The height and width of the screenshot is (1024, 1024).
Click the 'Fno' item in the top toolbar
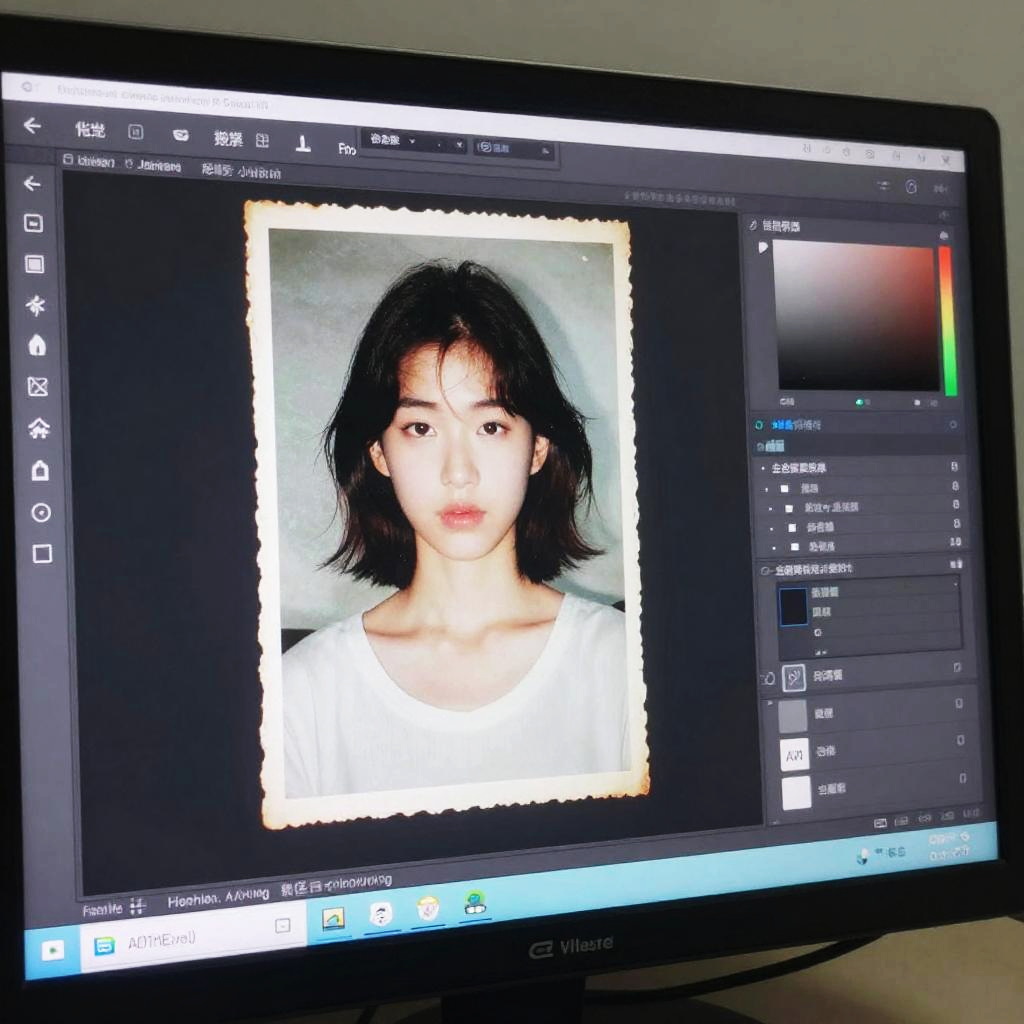(x=347, y=148)
